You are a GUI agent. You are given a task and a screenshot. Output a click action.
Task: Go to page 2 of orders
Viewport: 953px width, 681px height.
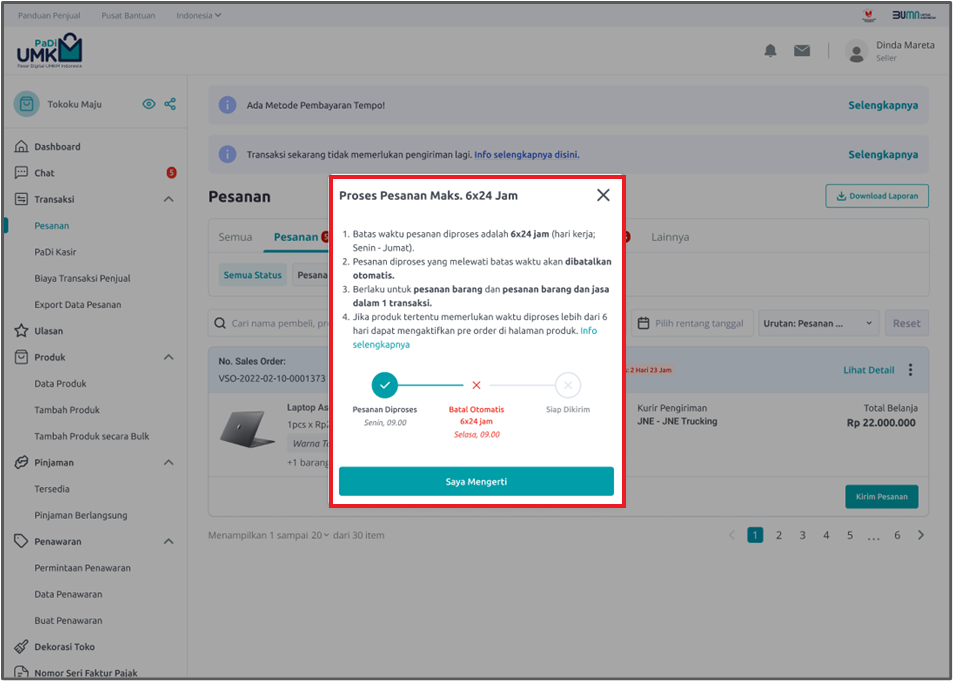point(779,535)
